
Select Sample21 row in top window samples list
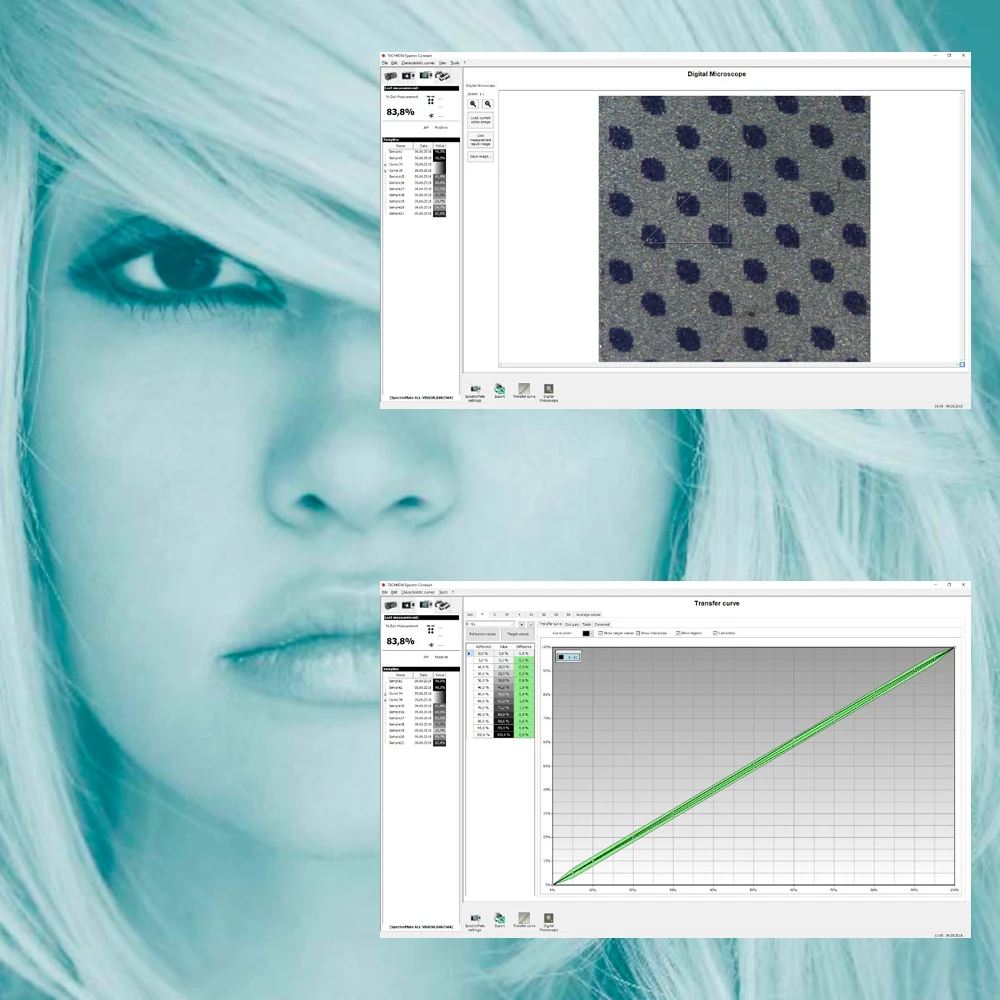click(396, 213)
